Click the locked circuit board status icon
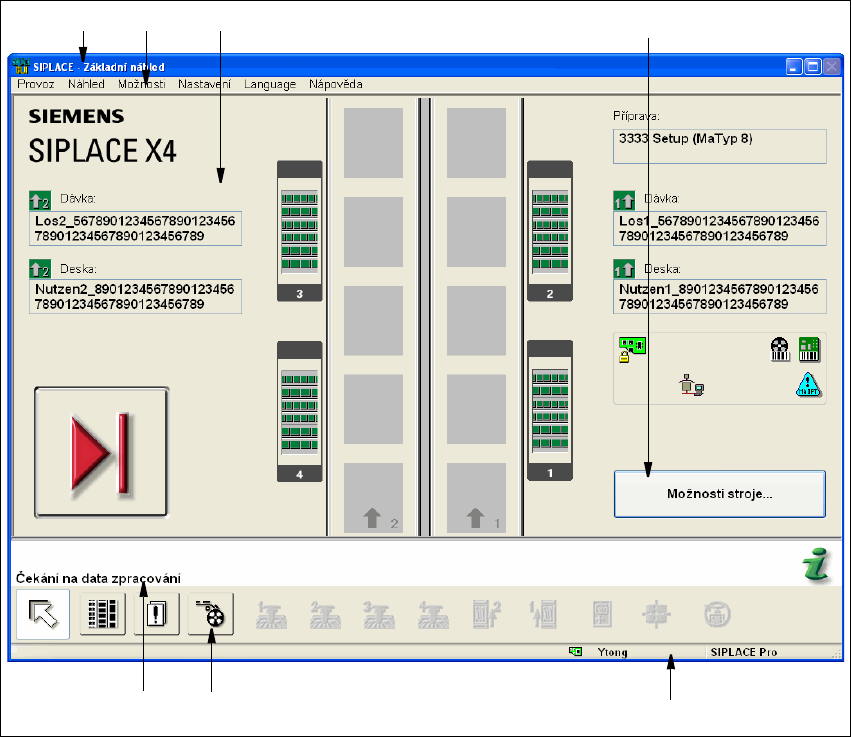851x737 pixels. point(632,349)
